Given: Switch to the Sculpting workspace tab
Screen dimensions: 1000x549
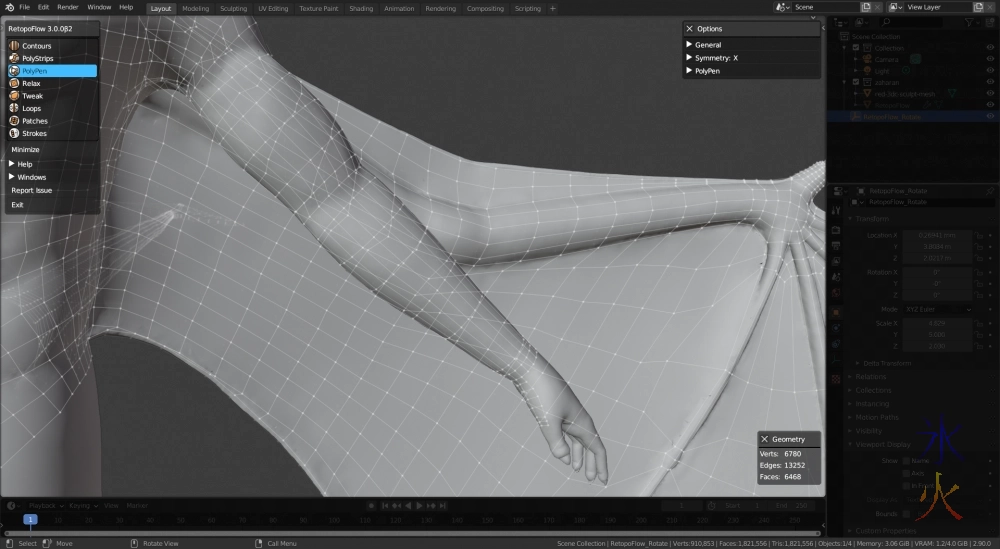Looking at the screenshot, I should point(233,8).
